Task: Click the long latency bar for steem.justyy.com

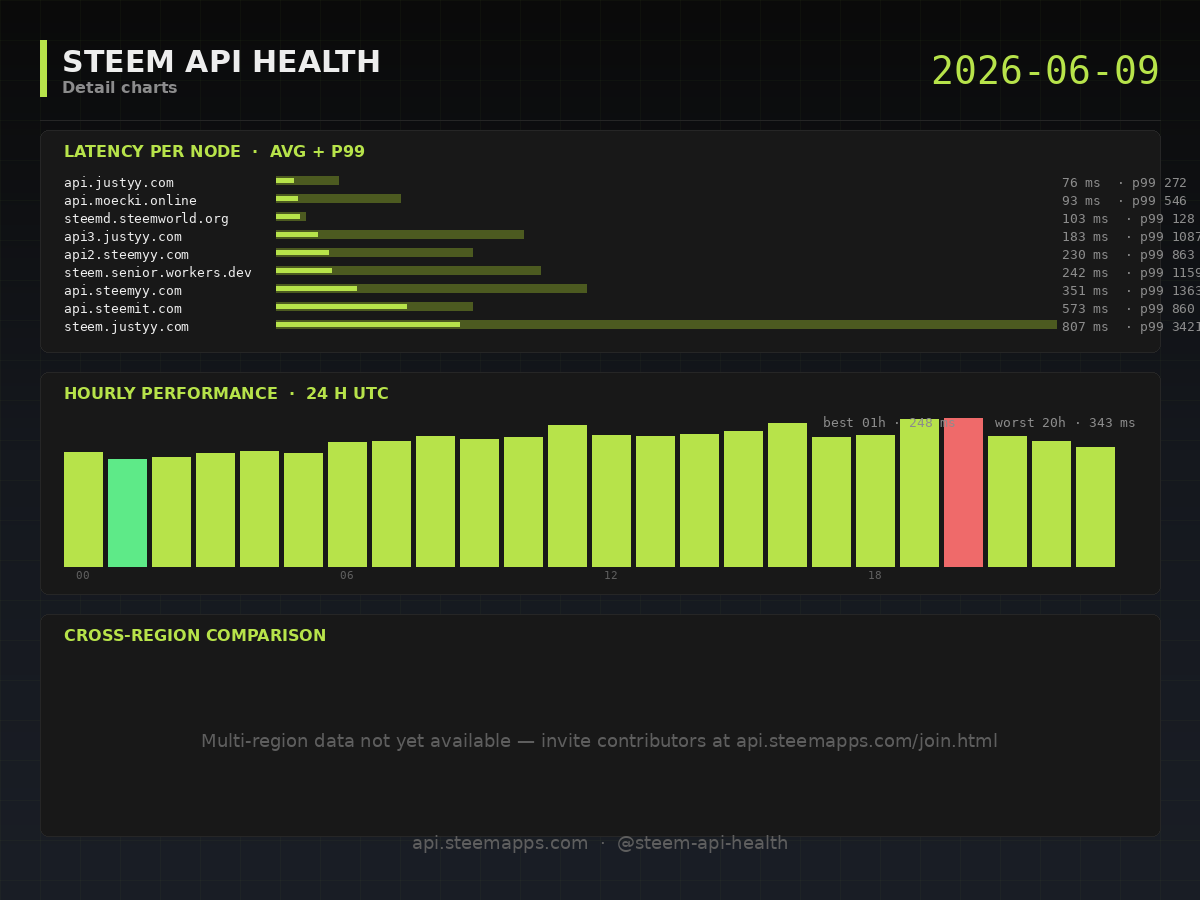Action: (666, 325)
